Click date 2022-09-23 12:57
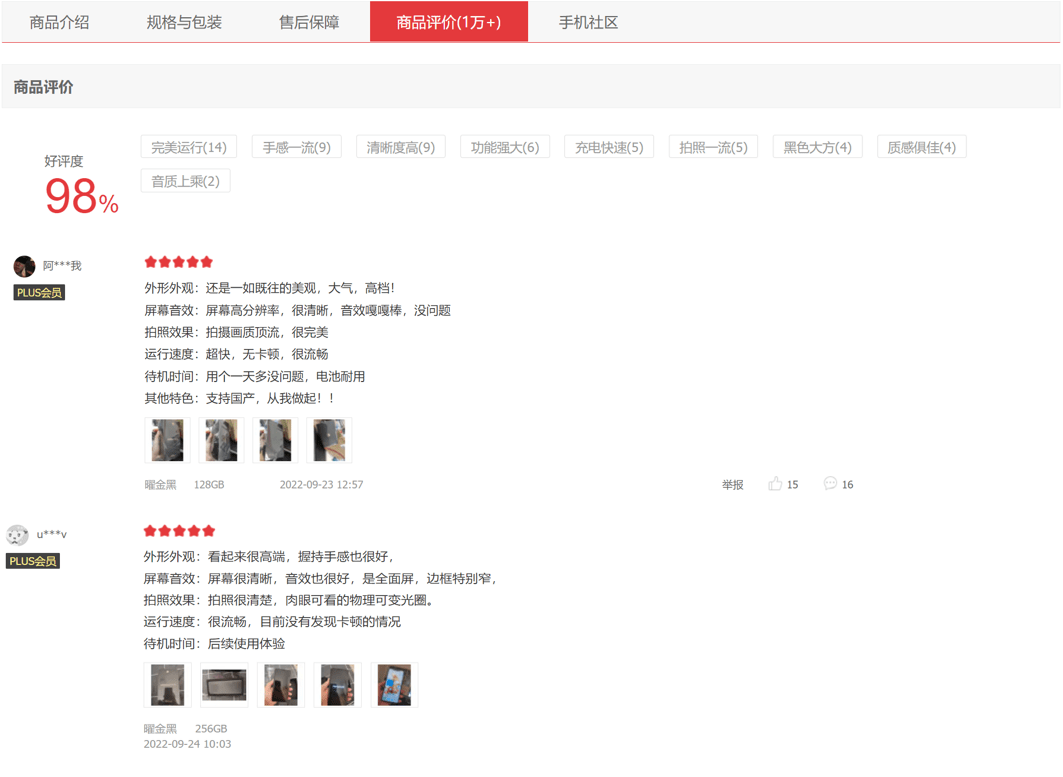Image resolution: width=1063 pixels, height=777 pixels. point(321,485)
